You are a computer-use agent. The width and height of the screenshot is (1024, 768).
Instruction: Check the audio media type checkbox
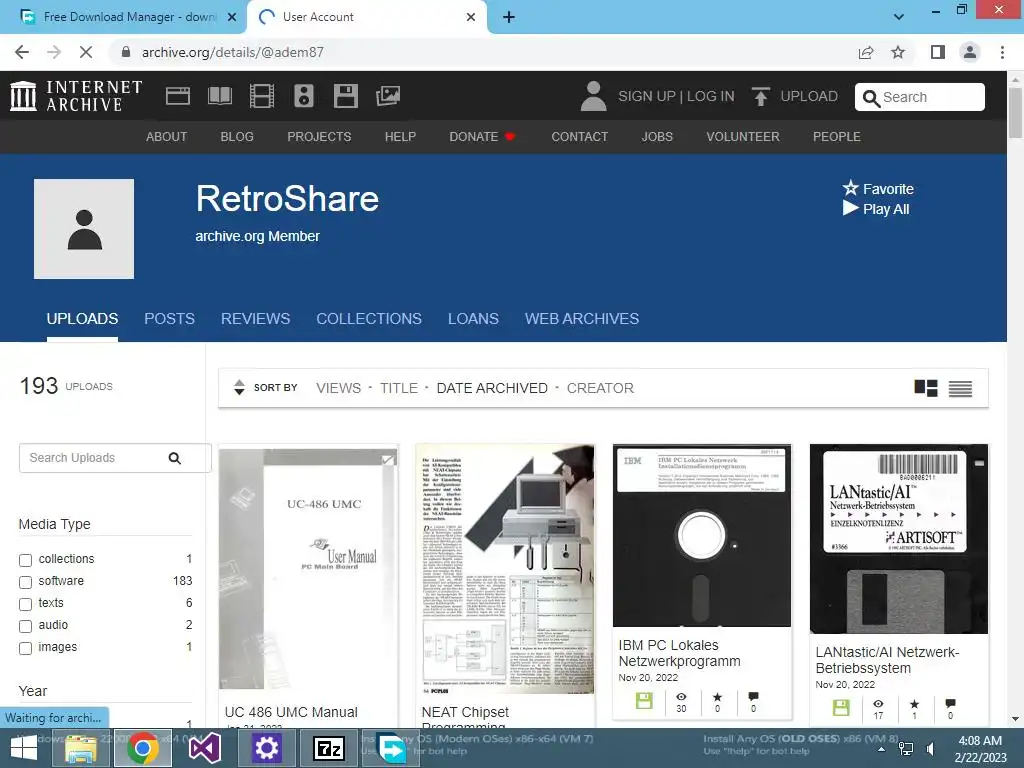coord(25,626)
